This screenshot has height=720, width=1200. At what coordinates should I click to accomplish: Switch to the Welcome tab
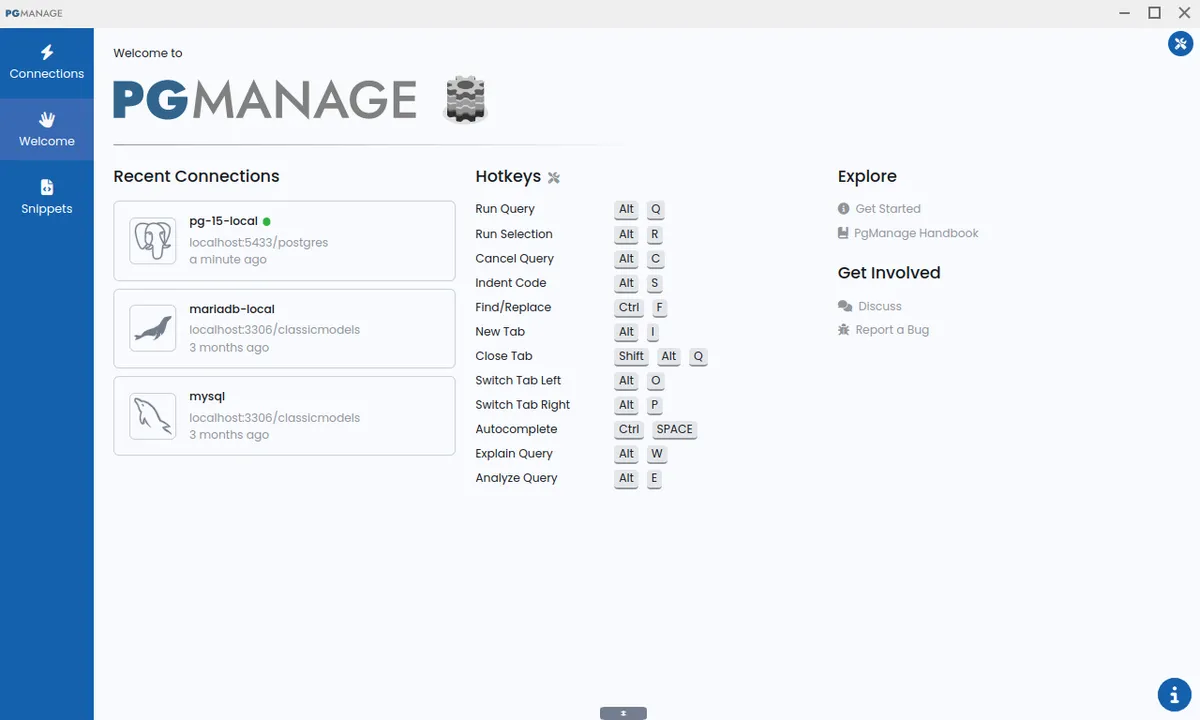(x=46, y=129)
